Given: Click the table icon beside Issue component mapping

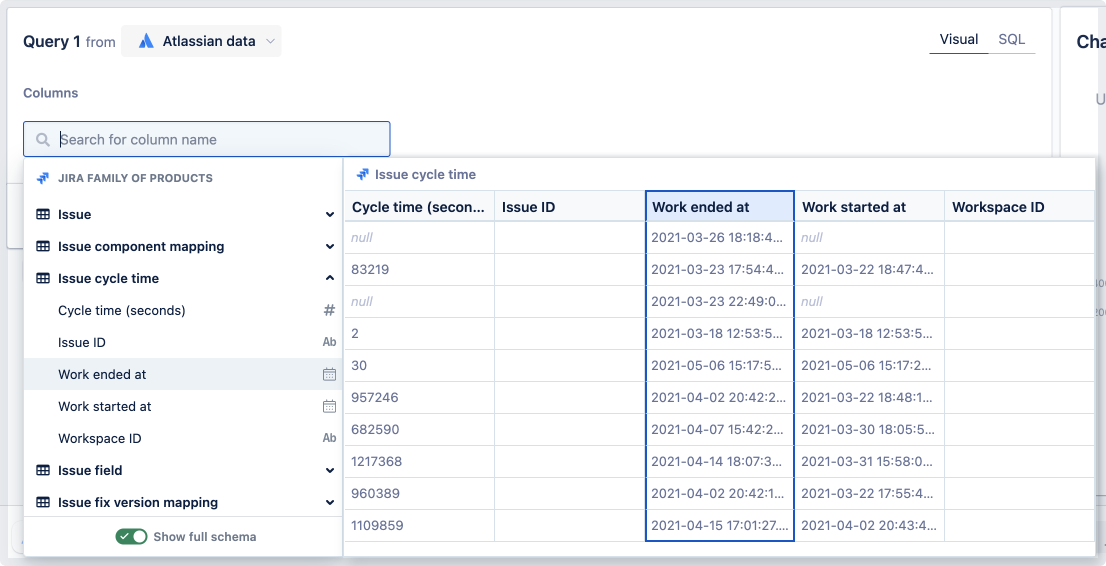Looking at the screenshot, I should coord(43,246).
